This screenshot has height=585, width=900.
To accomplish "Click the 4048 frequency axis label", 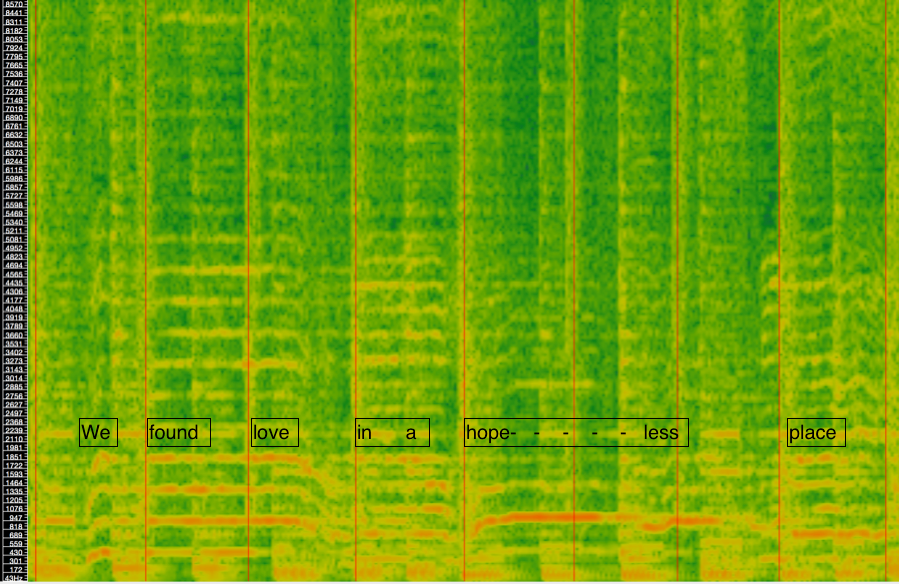I will [x=14, y=309].
